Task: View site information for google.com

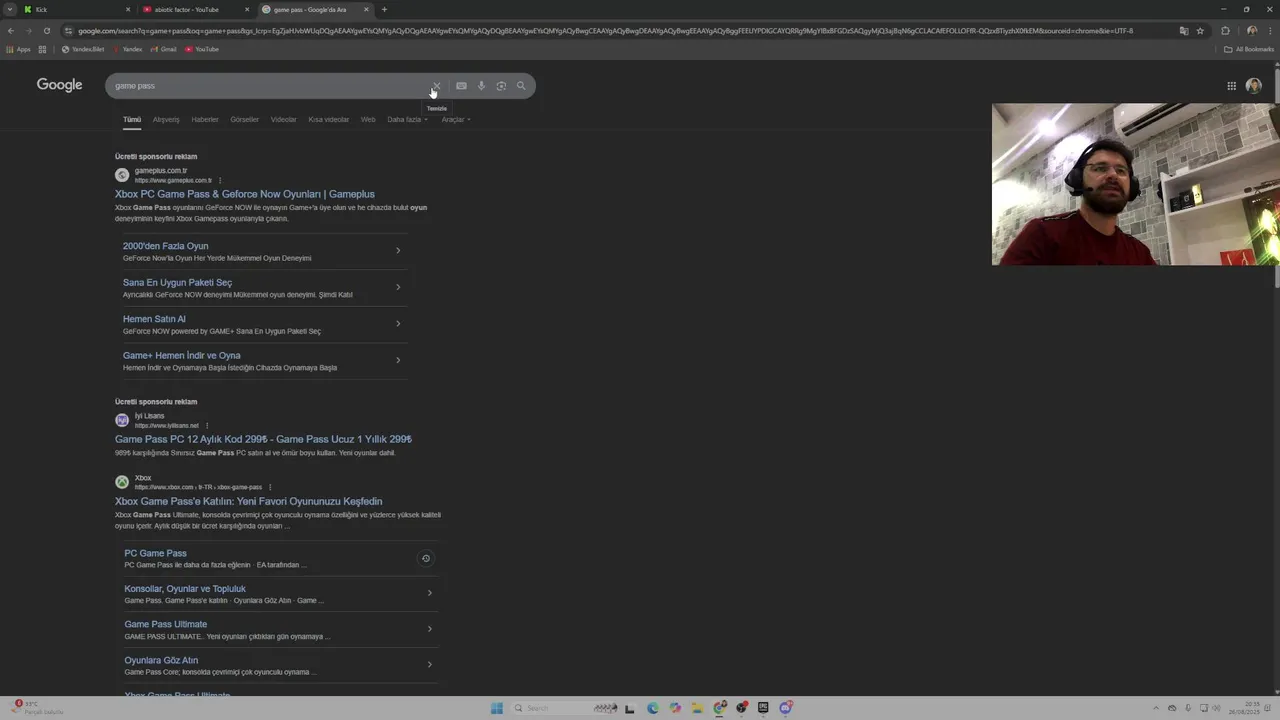Action: point(68,31)
